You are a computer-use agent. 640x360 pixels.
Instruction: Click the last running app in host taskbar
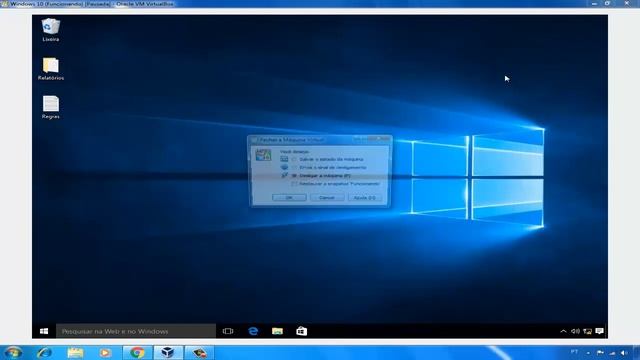pyautogui.click(x=199, y=352)
